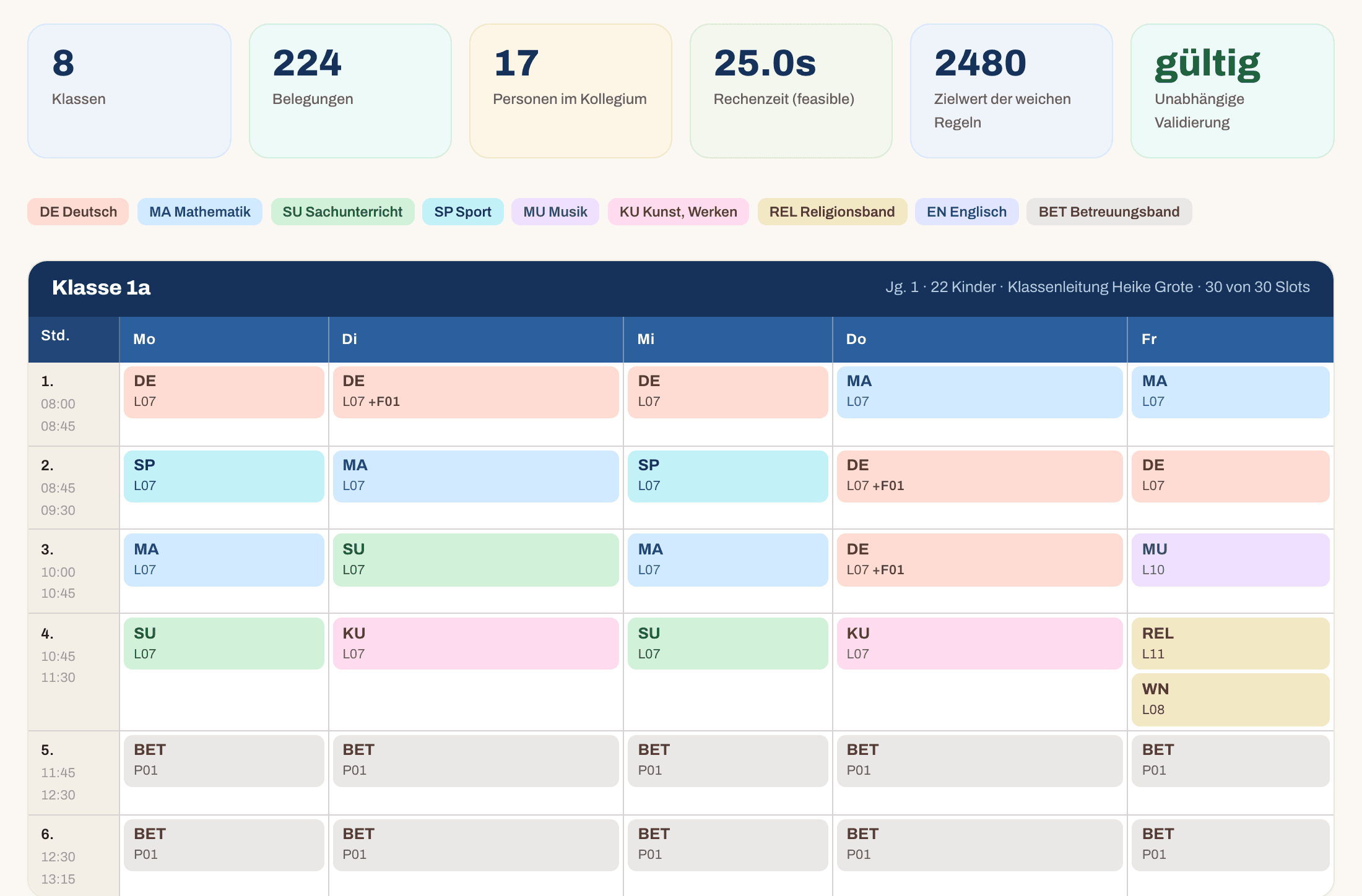Click the 'Klasse 1a' timetable heading
Image resolution: width=1362 pixels, height=896 pixels.
(x=101, y=287)
